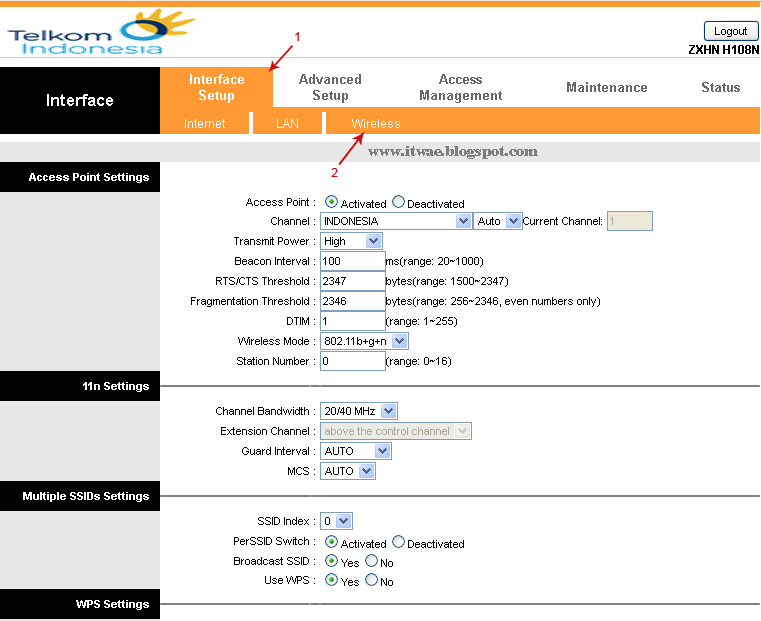Click the Channel Bandwidth label
This screenshot has width=761, height=621.
point(265,411)
